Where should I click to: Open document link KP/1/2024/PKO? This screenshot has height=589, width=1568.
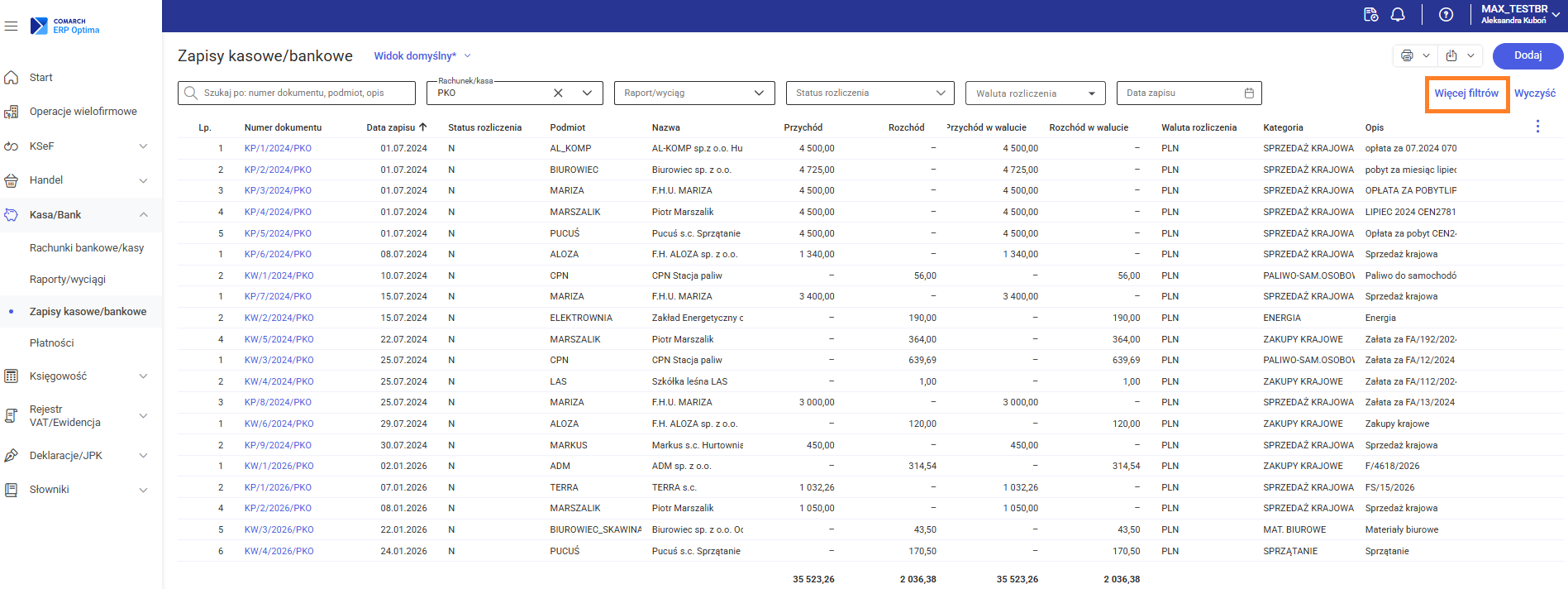(x=278, y=149)
